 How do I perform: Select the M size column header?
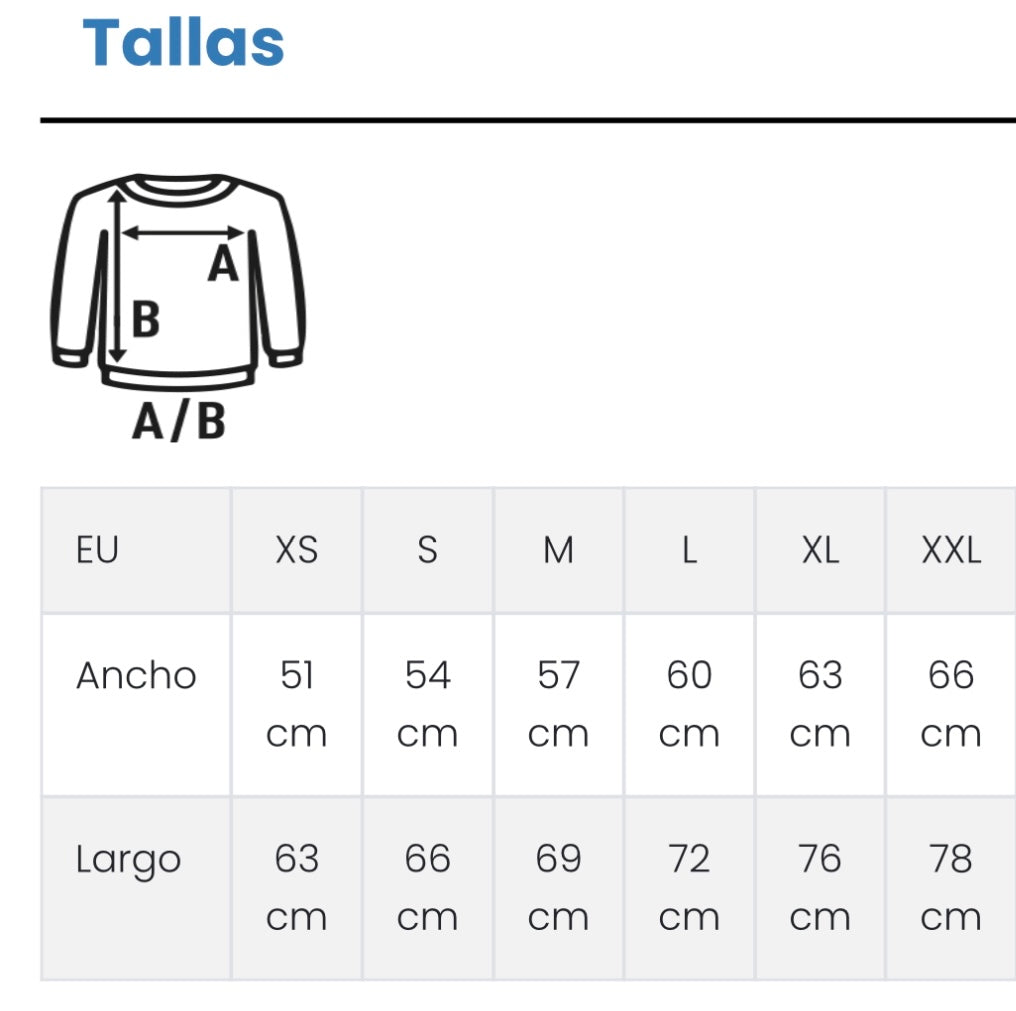[x=558, y=550]
